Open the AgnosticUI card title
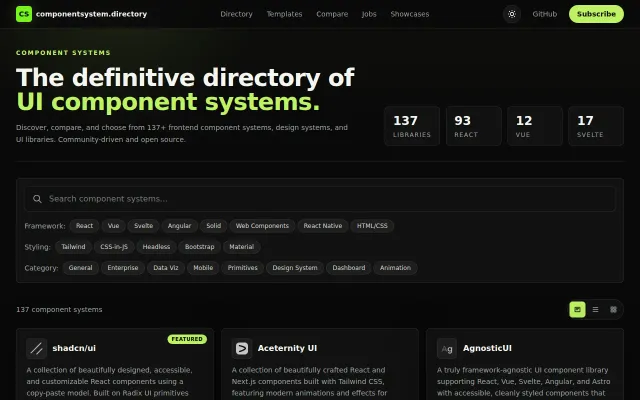 [487, 348]
